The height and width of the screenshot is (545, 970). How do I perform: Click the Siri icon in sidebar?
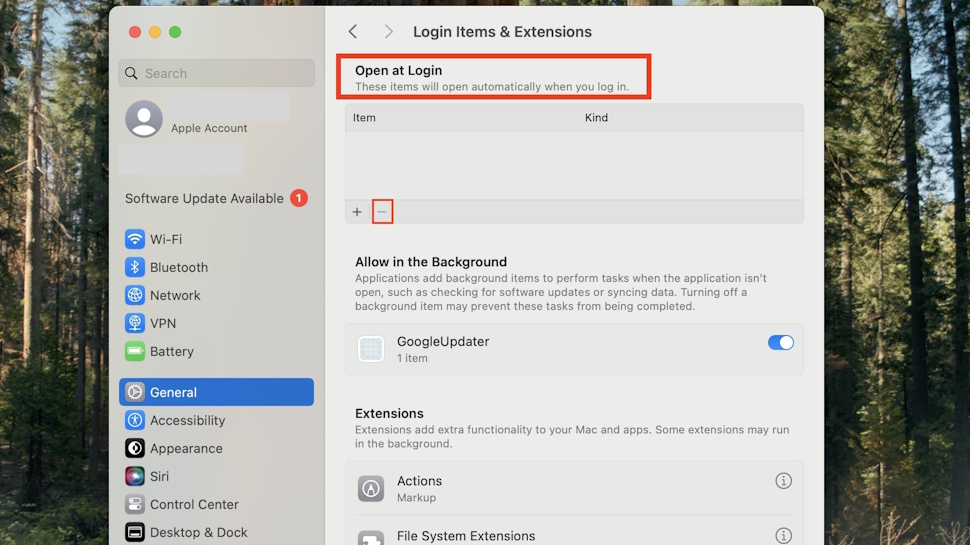(134, 476)
